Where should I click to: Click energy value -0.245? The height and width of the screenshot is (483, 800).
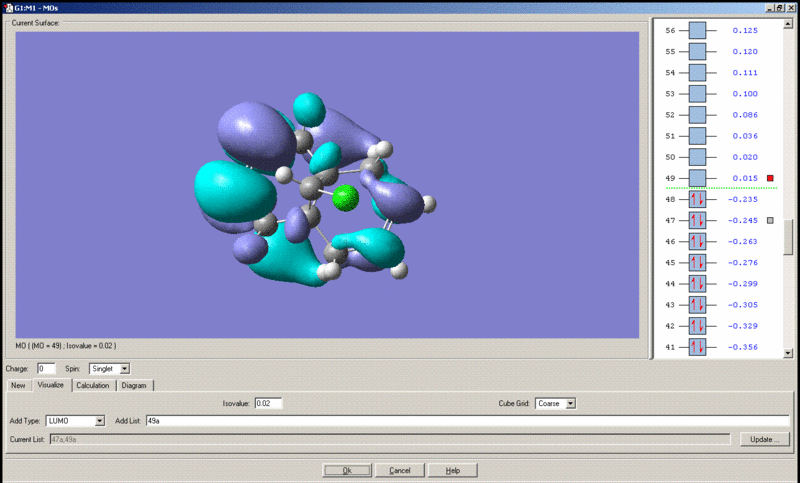pyautogui.click(x=743, y=220)
